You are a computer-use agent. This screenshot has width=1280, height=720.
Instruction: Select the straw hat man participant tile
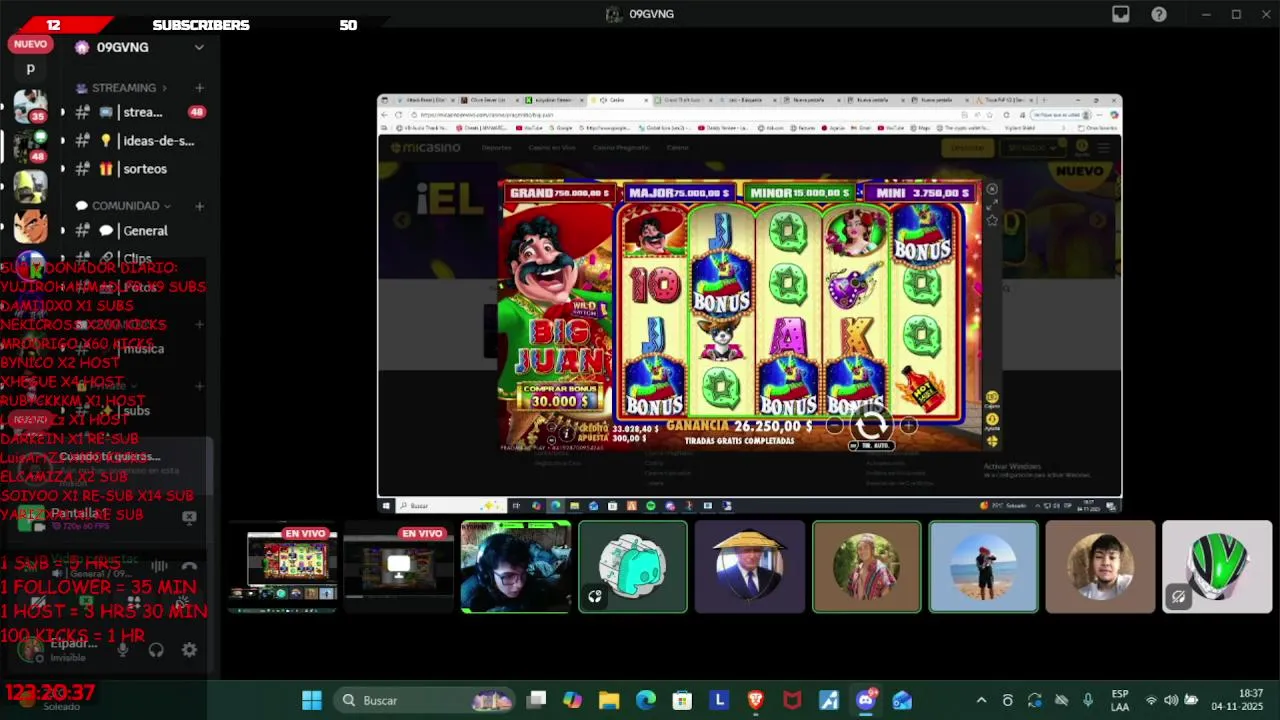pos(750,566)
